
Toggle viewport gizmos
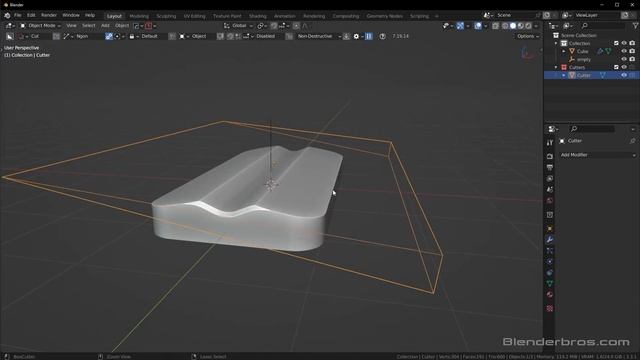[x=460, y=26]
